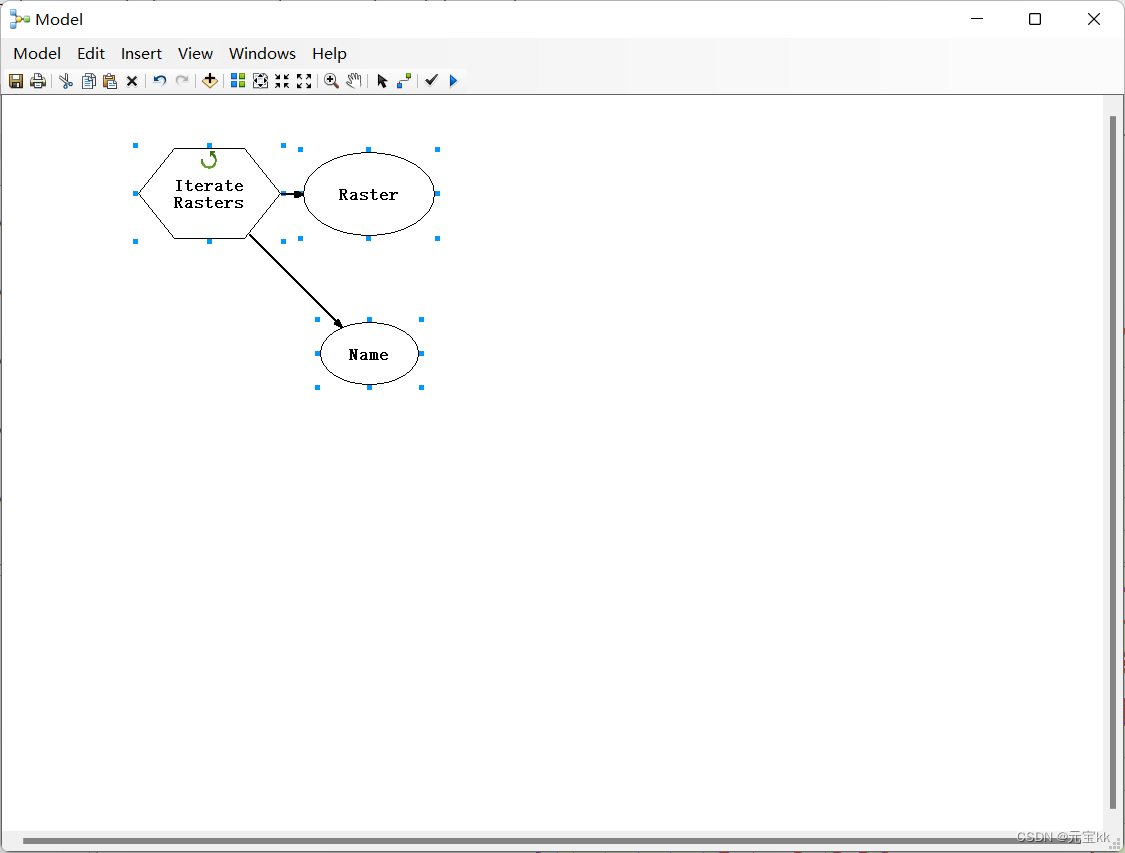Open the Help menu
The height and width of the screenshot is (853, 1125).
coord(329,54)
